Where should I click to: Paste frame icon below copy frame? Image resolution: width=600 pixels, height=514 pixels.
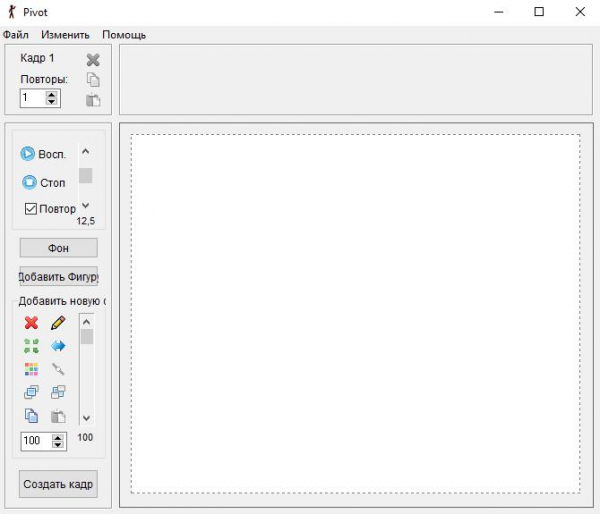93,100
